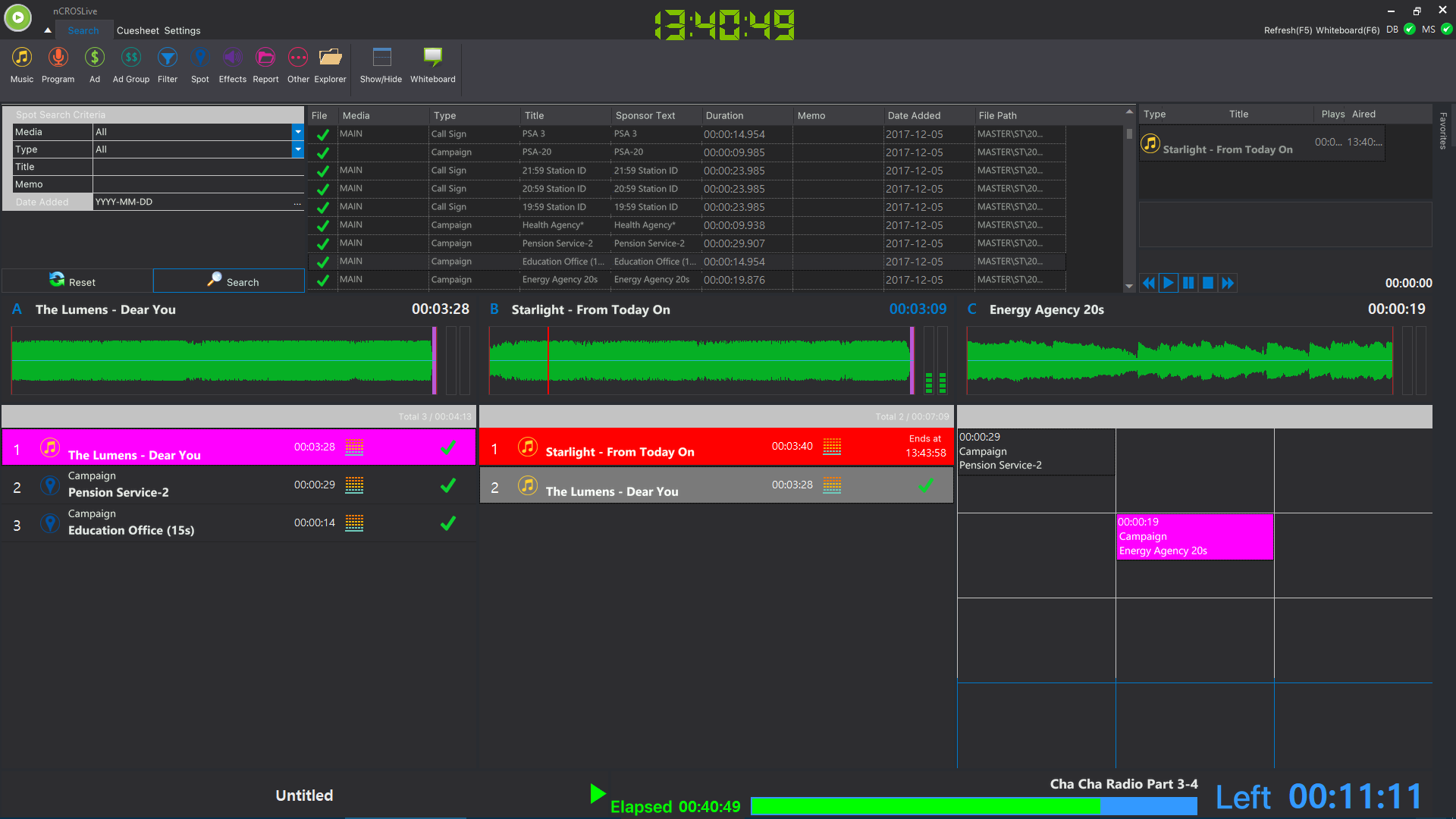Reset the spot search criteria
This screenshot has height=819, width=1456.
pos(77,281)
